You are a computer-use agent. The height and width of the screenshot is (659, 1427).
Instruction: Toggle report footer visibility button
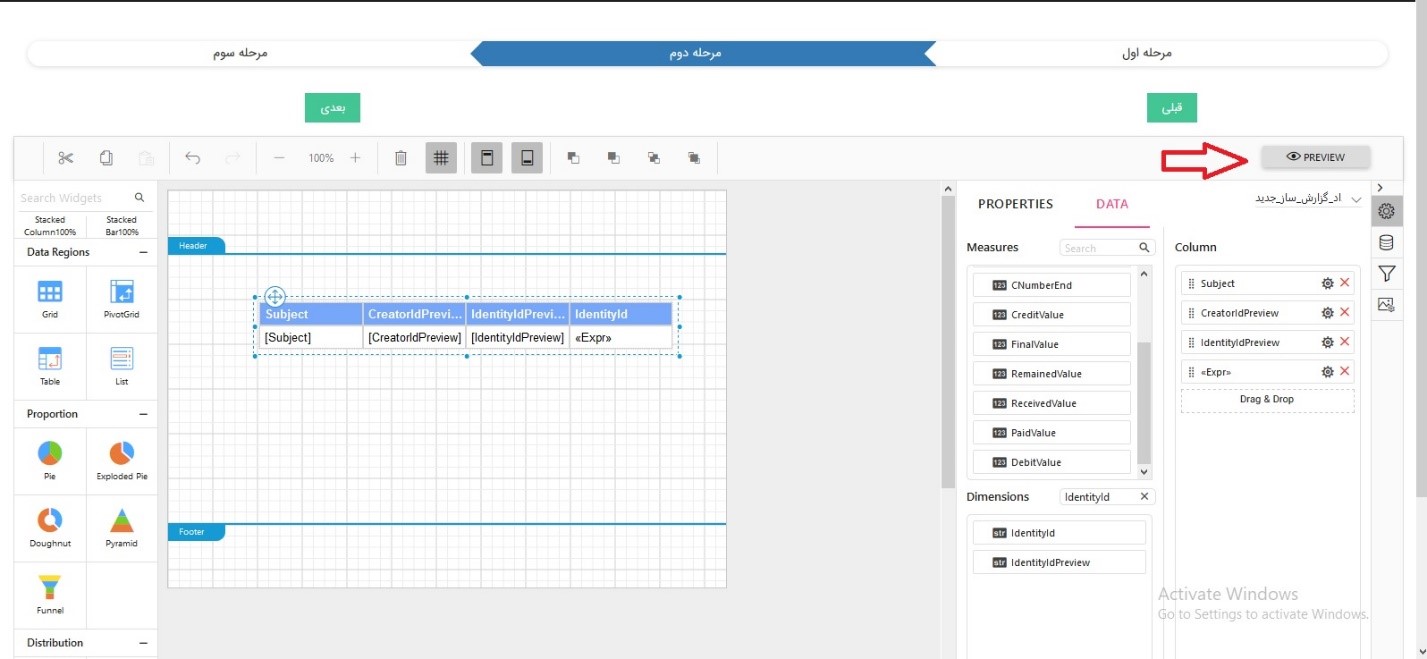coord(527,158)
